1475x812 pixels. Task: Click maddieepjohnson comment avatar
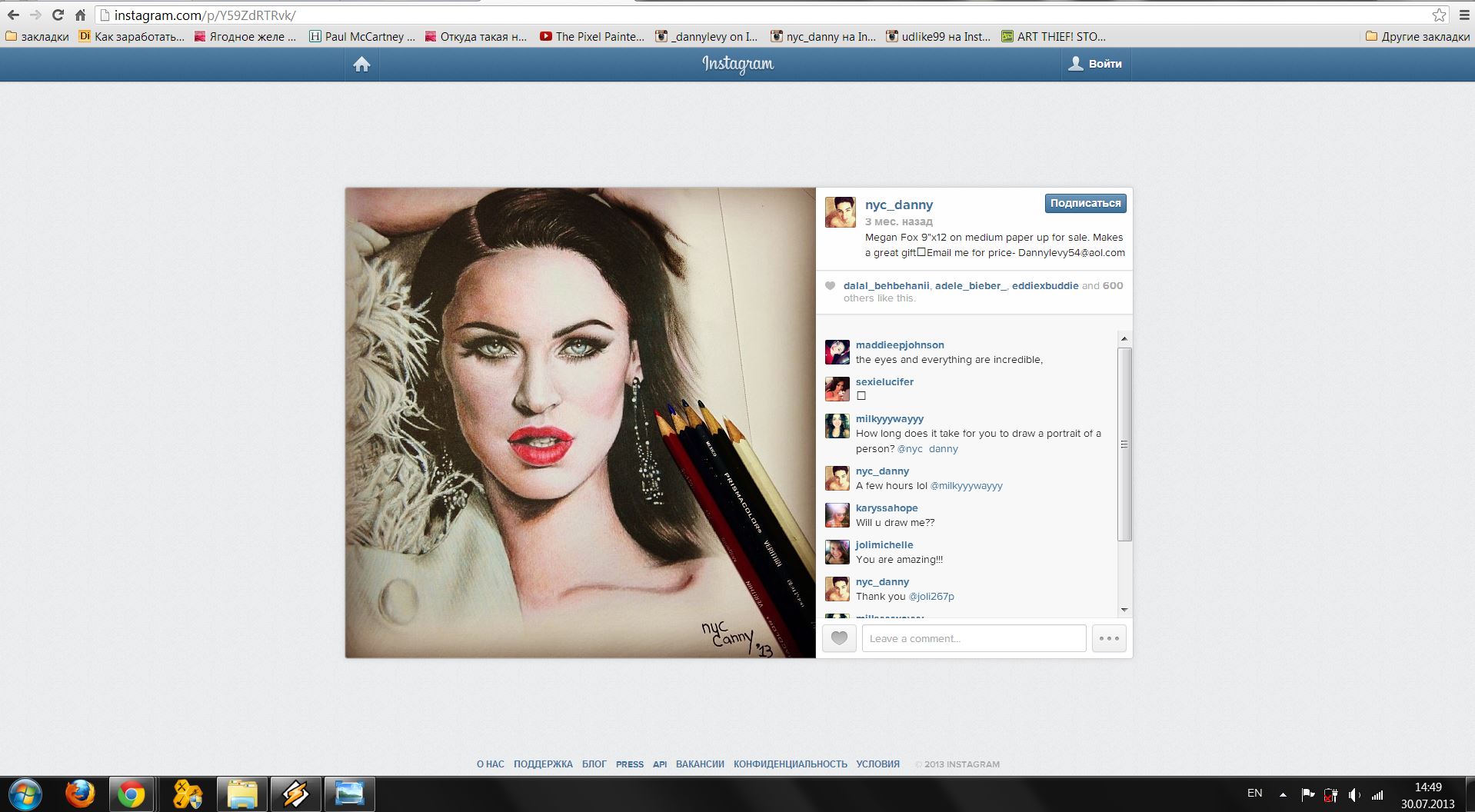pyautogui.click(x=837, y=352)
